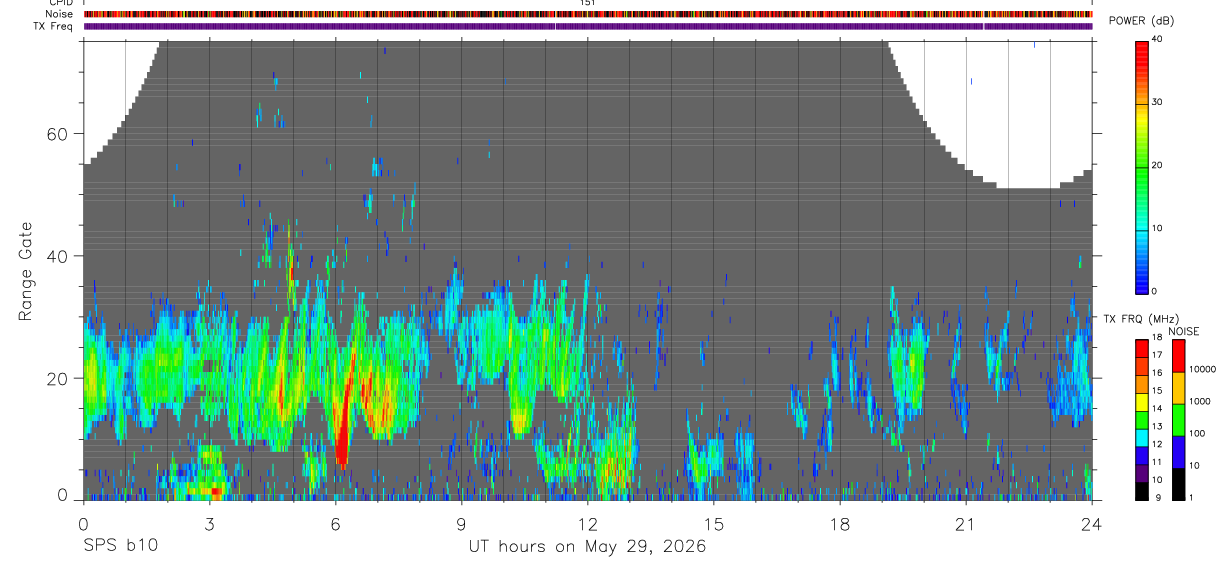Image resolution: width=1228 pixels, height=567 pixels.
Task: Click the orange 1000 Noise legend swatch
Action: 1178,388
